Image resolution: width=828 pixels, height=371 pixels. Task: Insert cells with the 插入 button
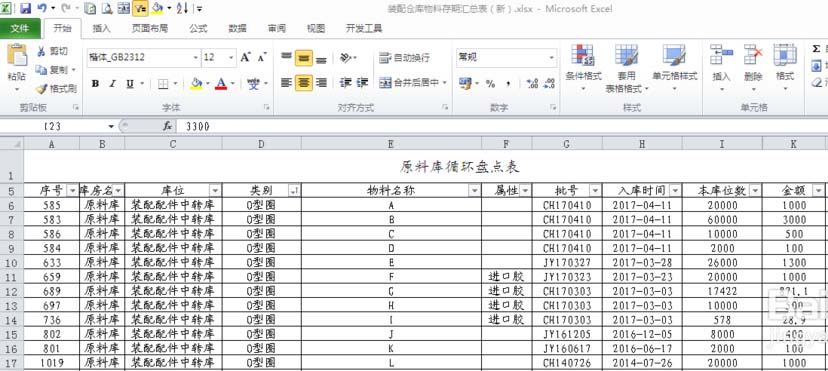click(721, 69)
